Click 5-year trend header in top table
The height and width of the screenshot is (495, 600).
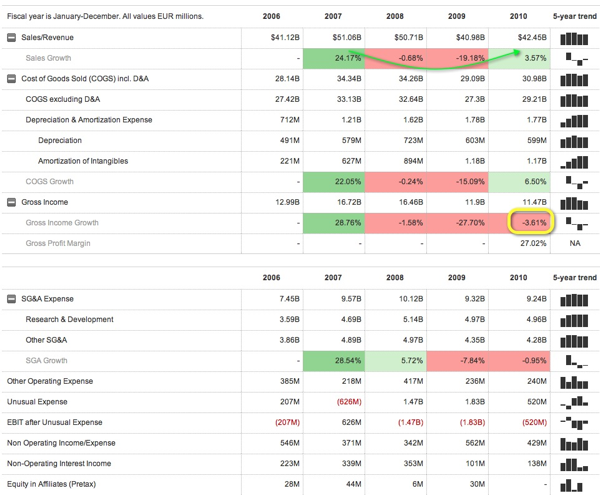coord(574,16)
